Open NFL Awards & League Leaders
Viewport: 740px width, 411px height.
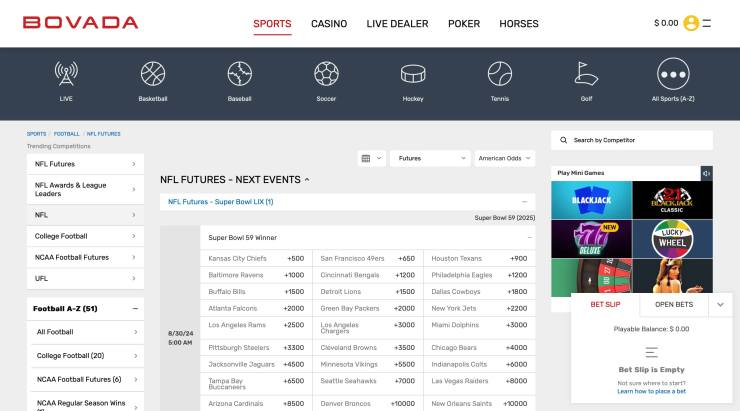click(85, 189)
